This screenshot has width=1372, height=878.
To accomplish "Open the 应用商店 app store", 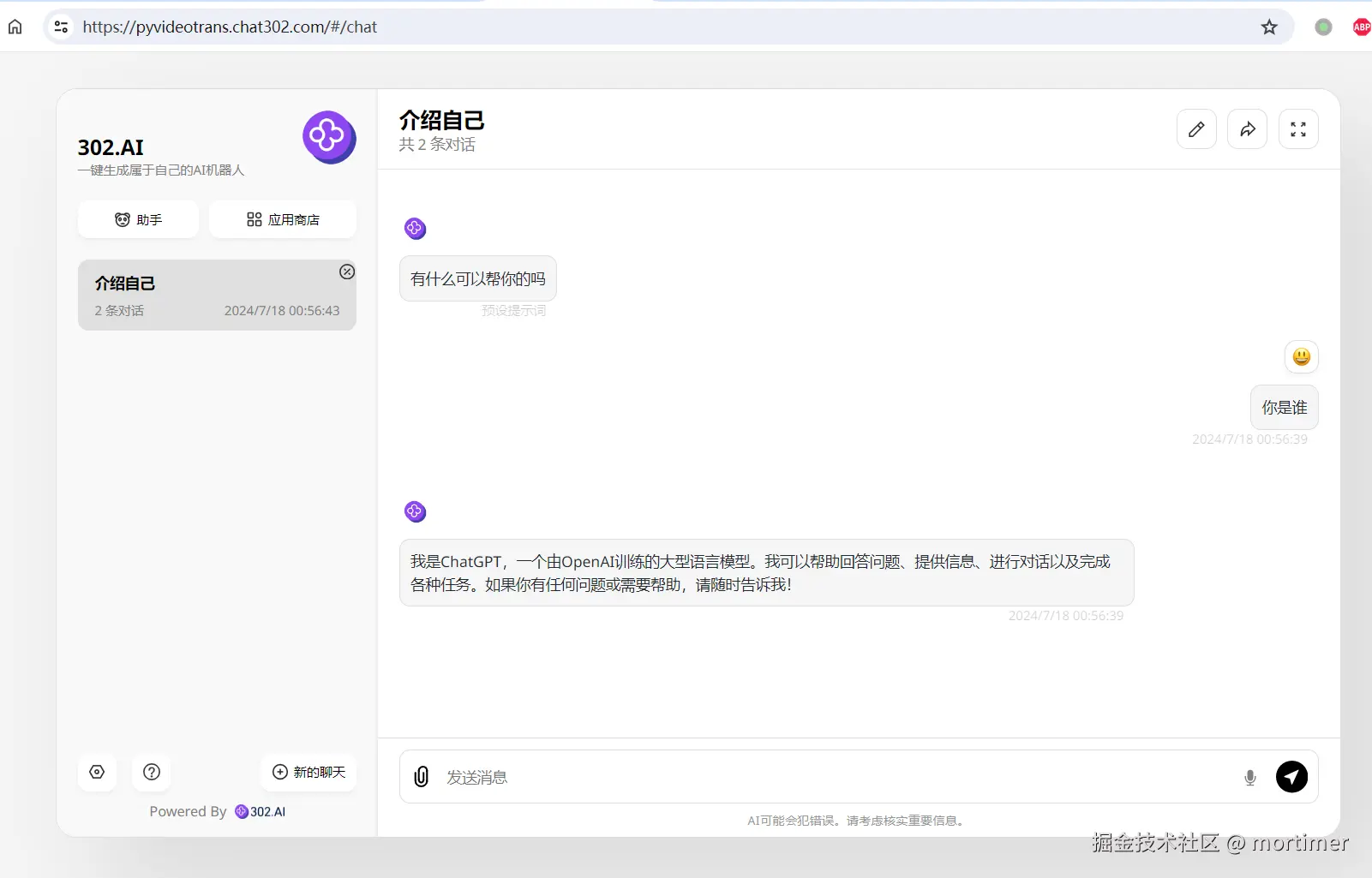I will [x=283, y=219].
